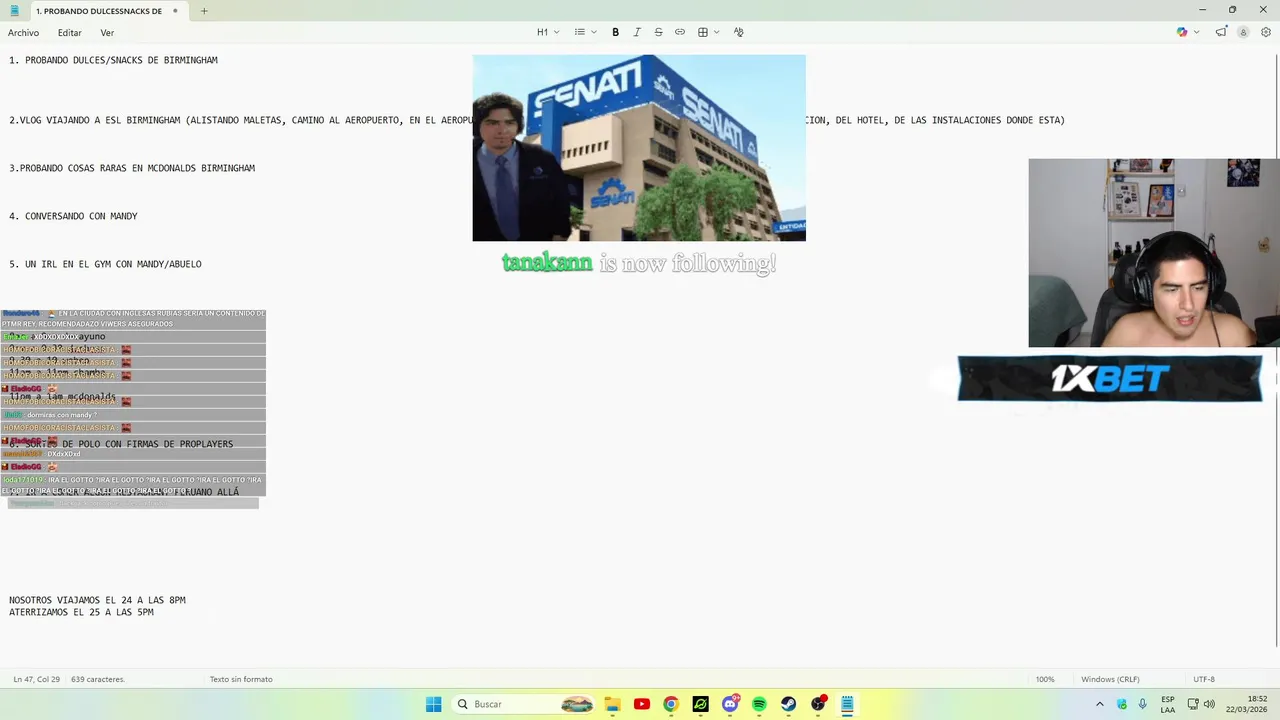Screen dimensions: 1280x720
Task: Clear text formatting with the toolbar icon
Action: 738,32
